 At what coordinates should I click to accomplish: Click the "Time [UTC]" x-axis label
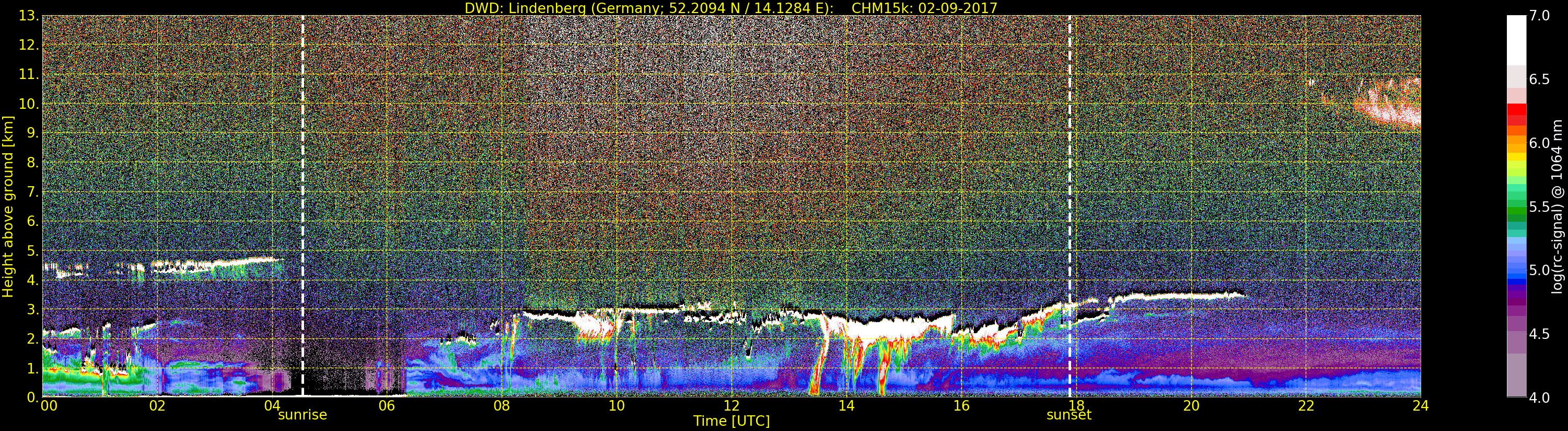coord(731,421)
